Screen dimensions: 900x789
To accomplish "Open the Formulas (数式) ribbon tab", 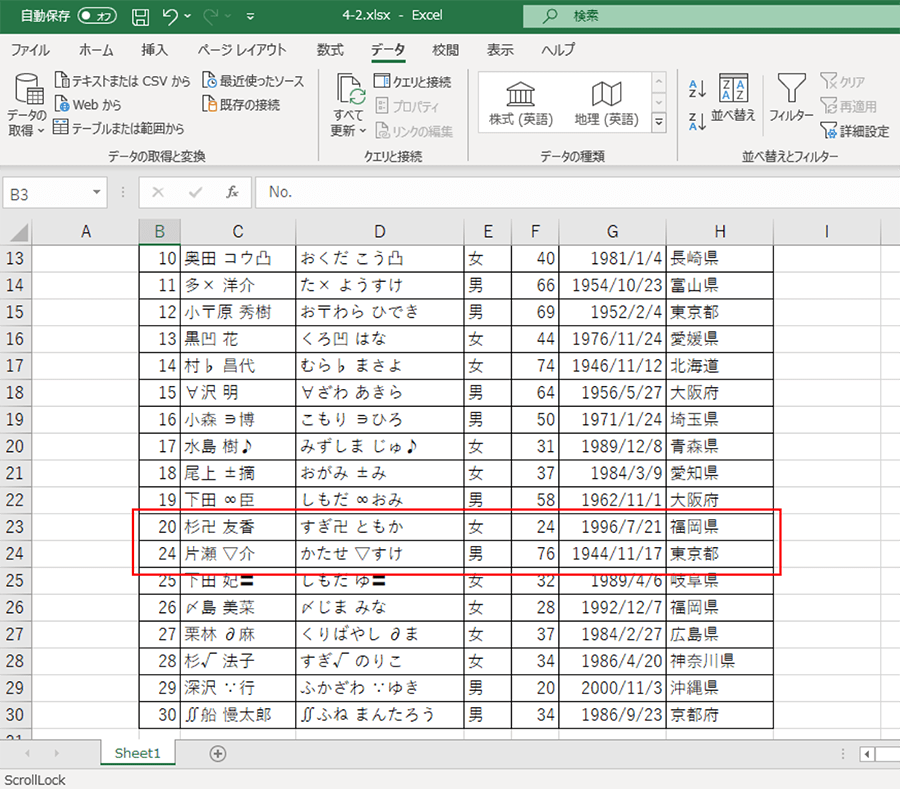I will [329, 50].
